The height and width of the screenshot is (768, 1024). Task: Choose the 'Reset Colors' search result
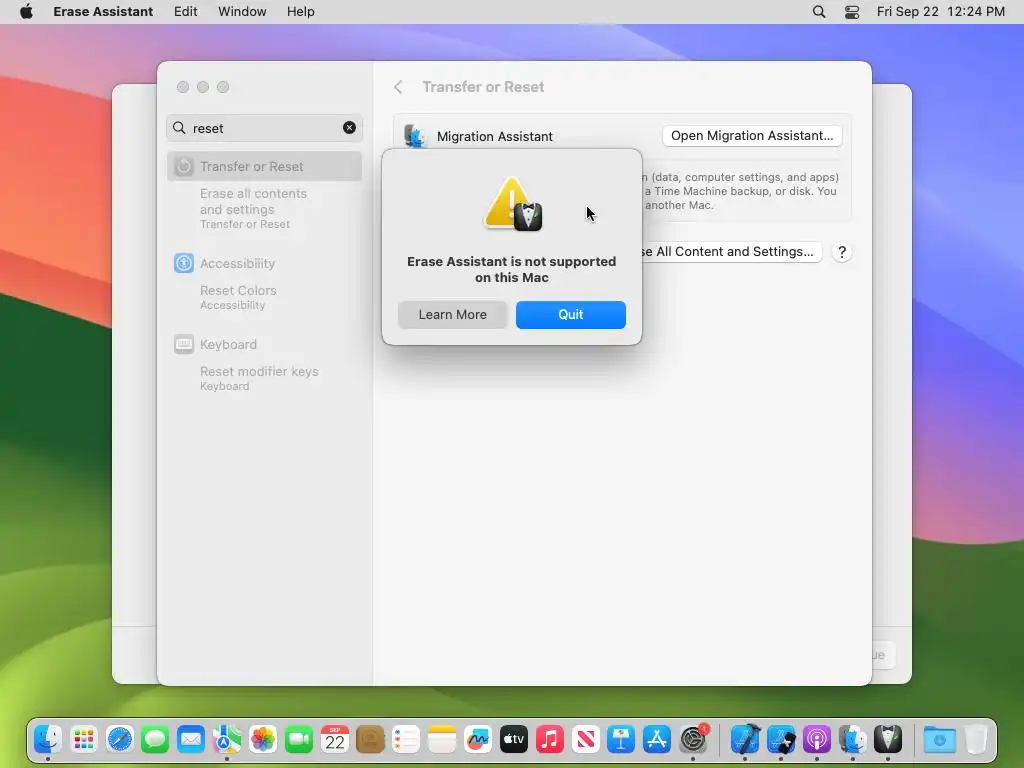coord(238,296)
